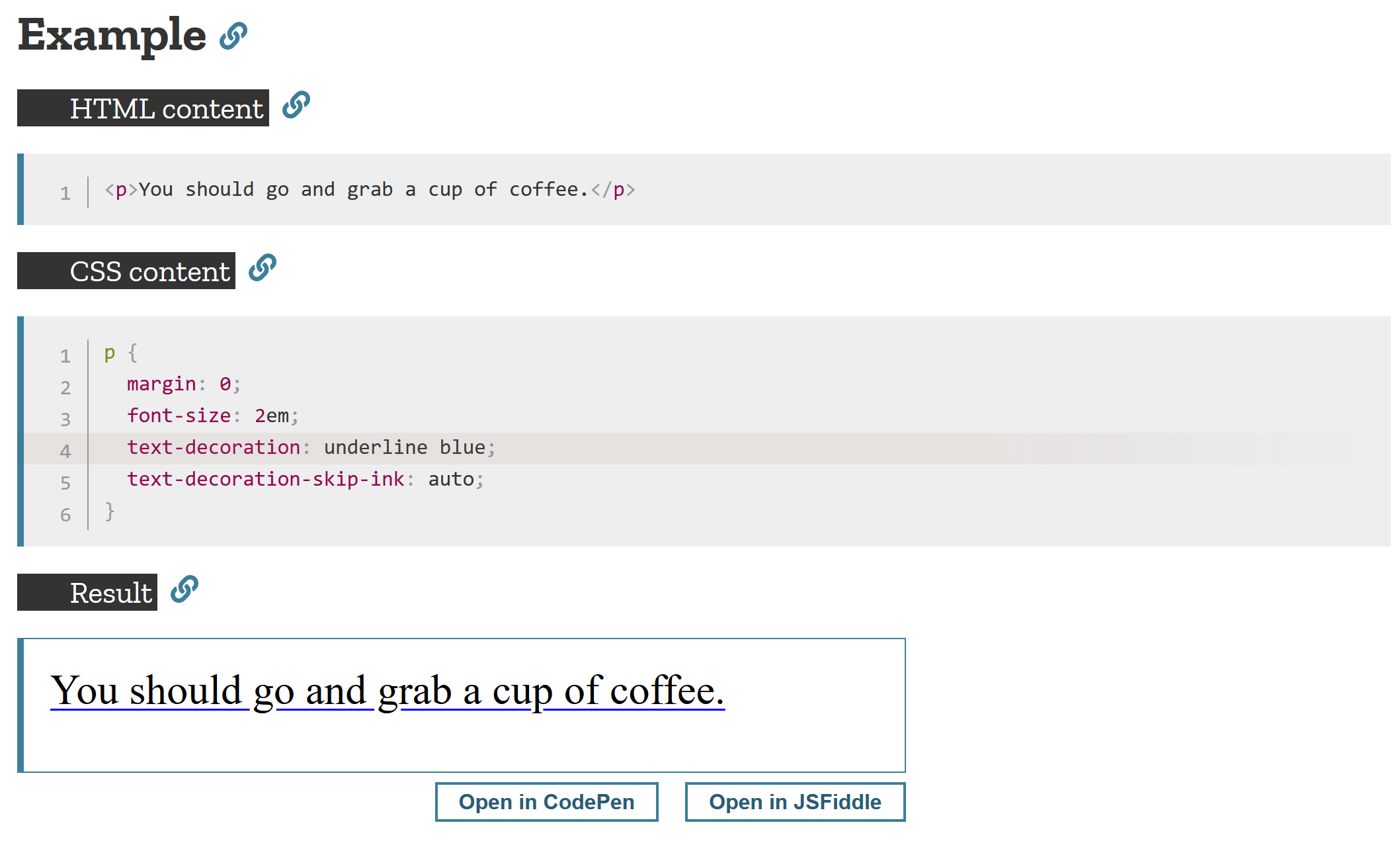
Task: Click the CSS content heading
Action: click(x=126, y=271)
